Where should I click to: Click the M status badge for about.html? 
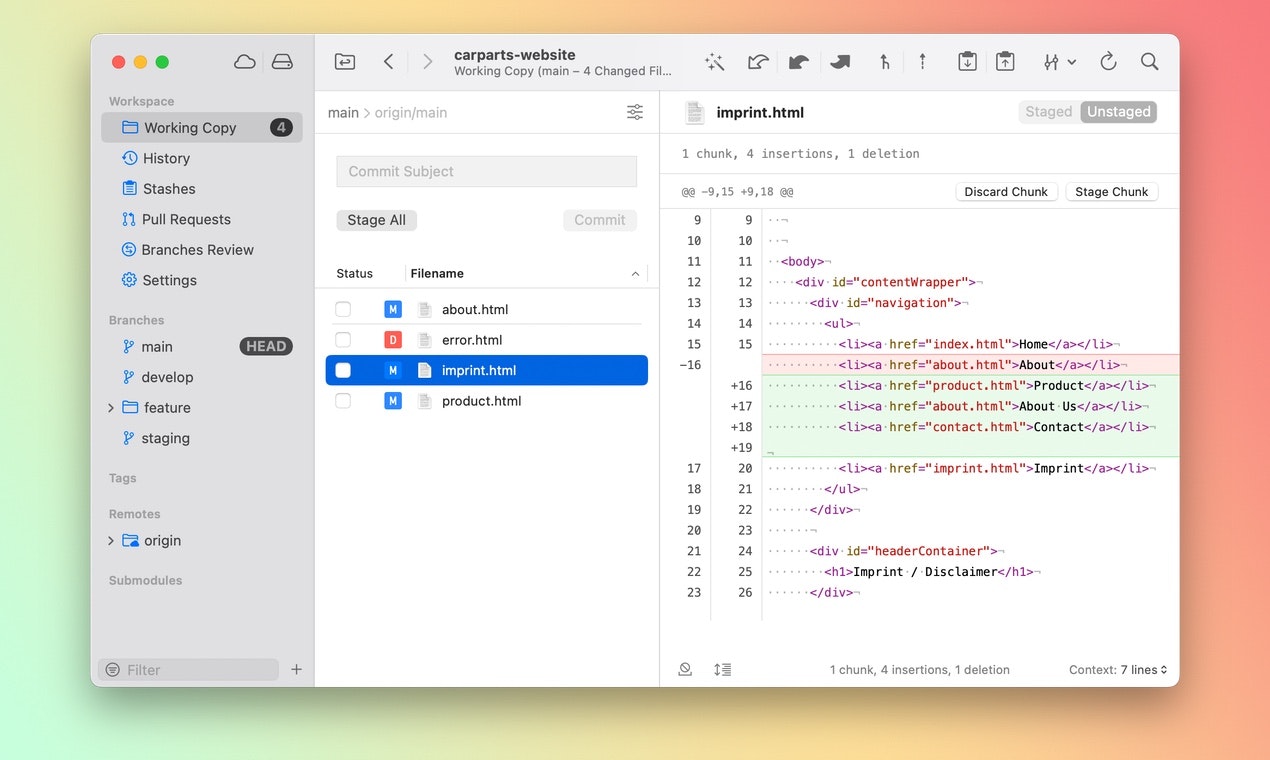click(x=393, y=310)
